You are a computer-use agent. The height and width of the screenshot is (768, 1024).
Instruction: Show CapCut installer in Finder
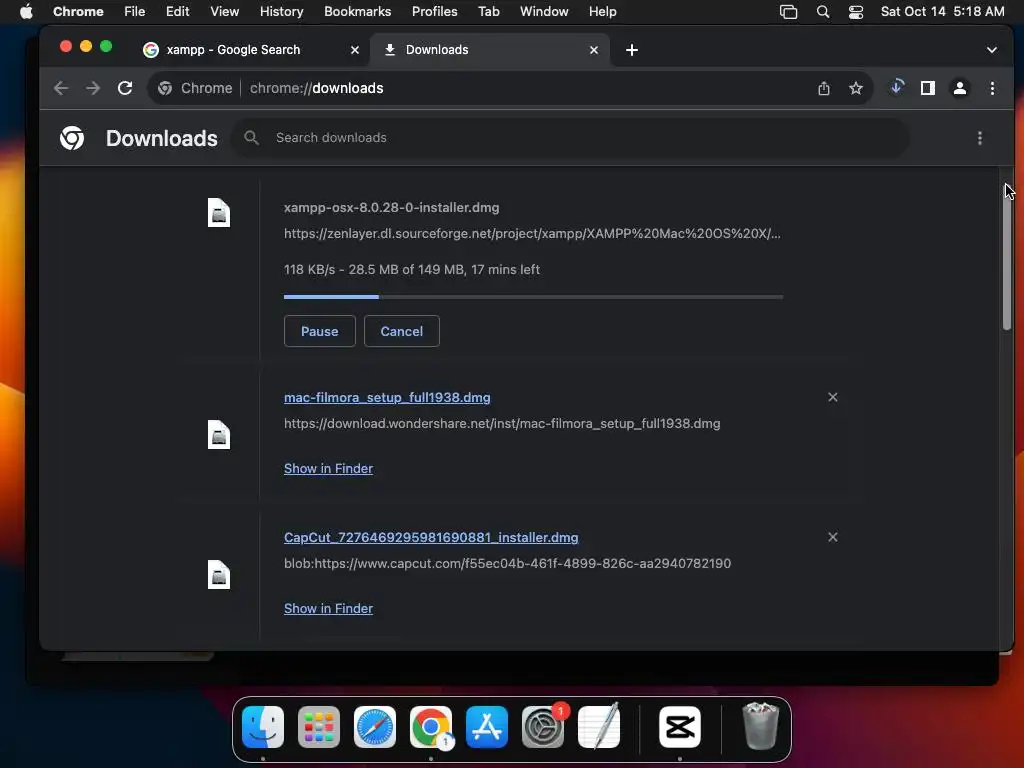pyautogui.click(x=328, y=608)
